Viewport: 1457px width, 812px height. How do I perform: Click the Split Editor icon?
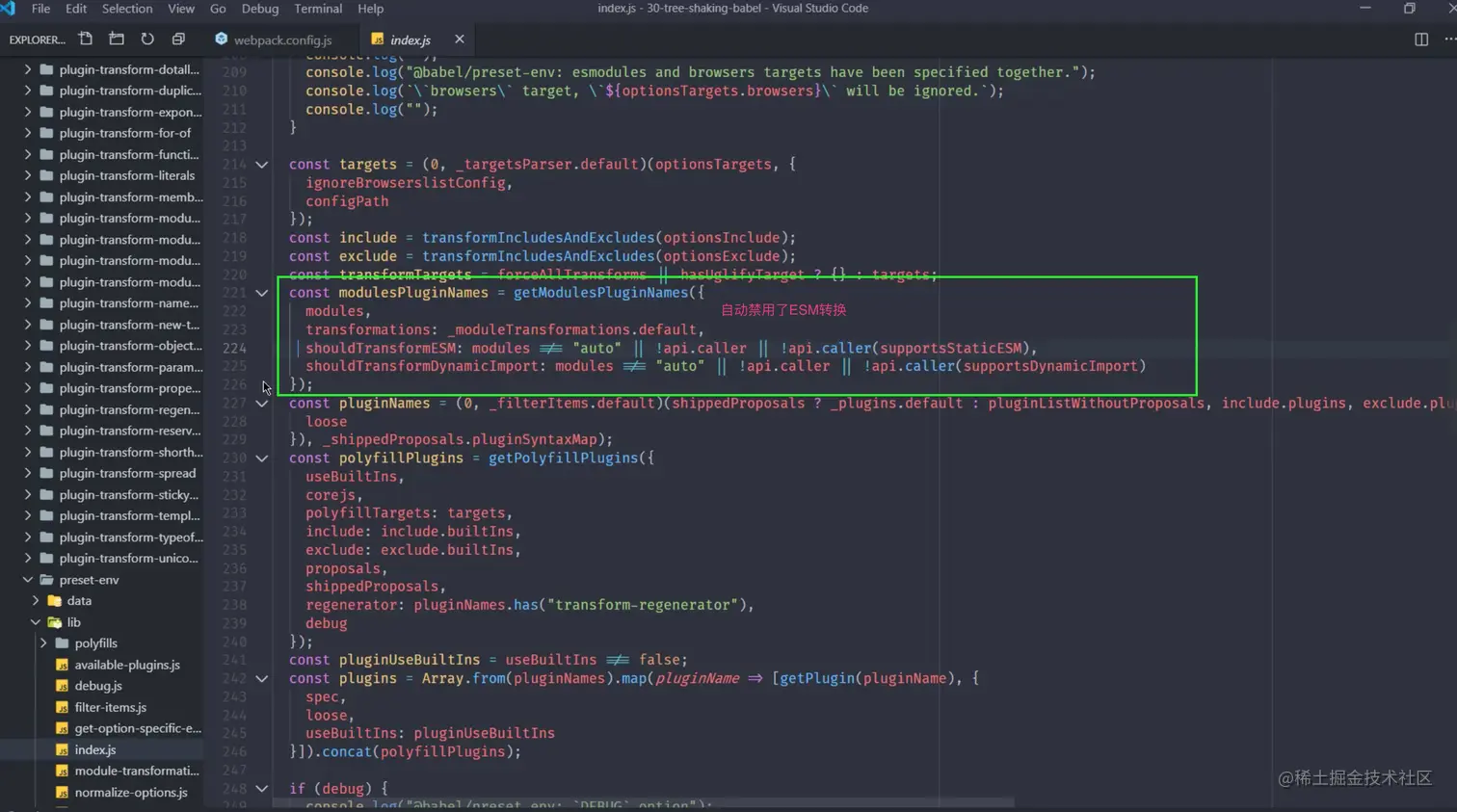(1421, 39)
